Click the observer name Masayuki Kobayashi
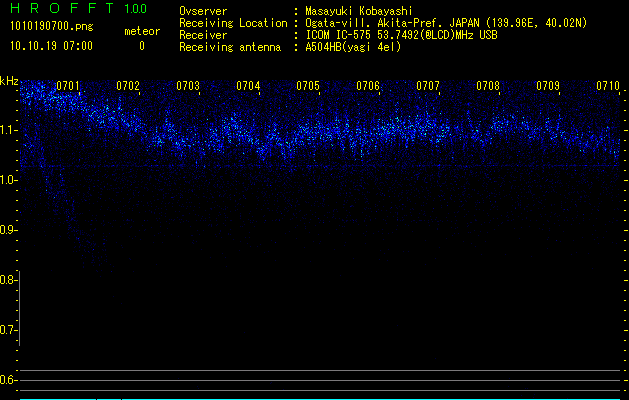The width and height of the screenshot is (629, 400). 359,11
